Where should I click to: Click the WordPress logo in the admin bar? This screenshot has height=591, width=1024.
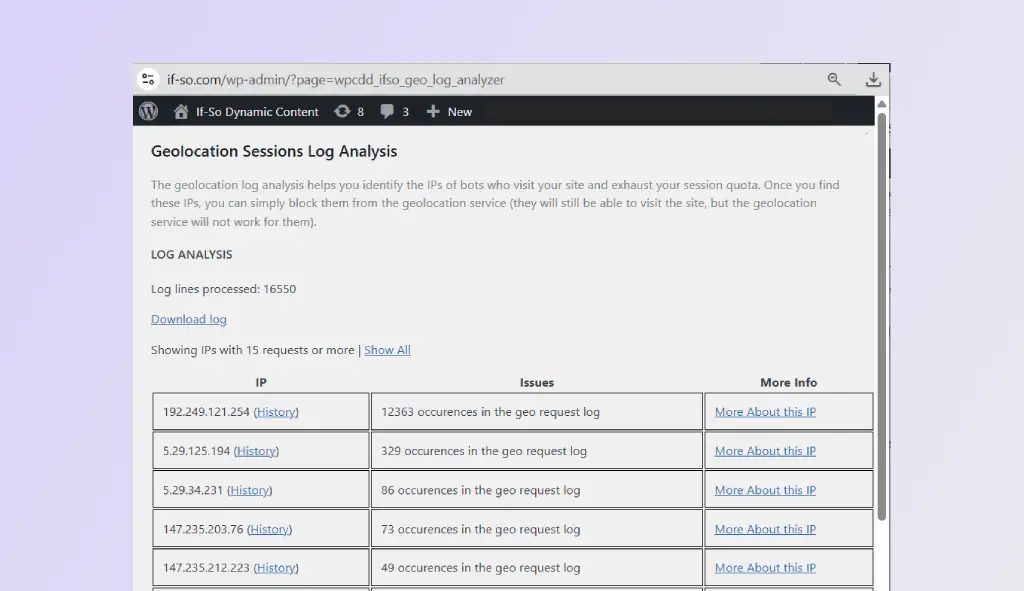(148, 111)
